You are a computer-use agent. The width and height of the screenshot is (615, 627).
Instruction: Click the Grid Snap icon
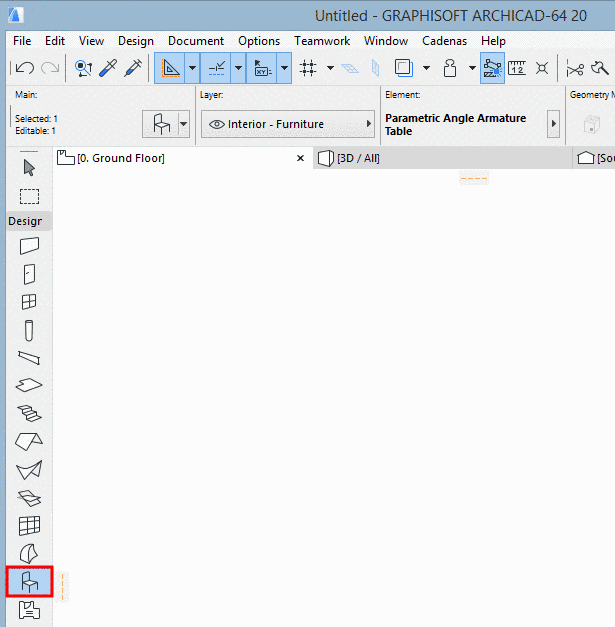[x=308, y=68]
